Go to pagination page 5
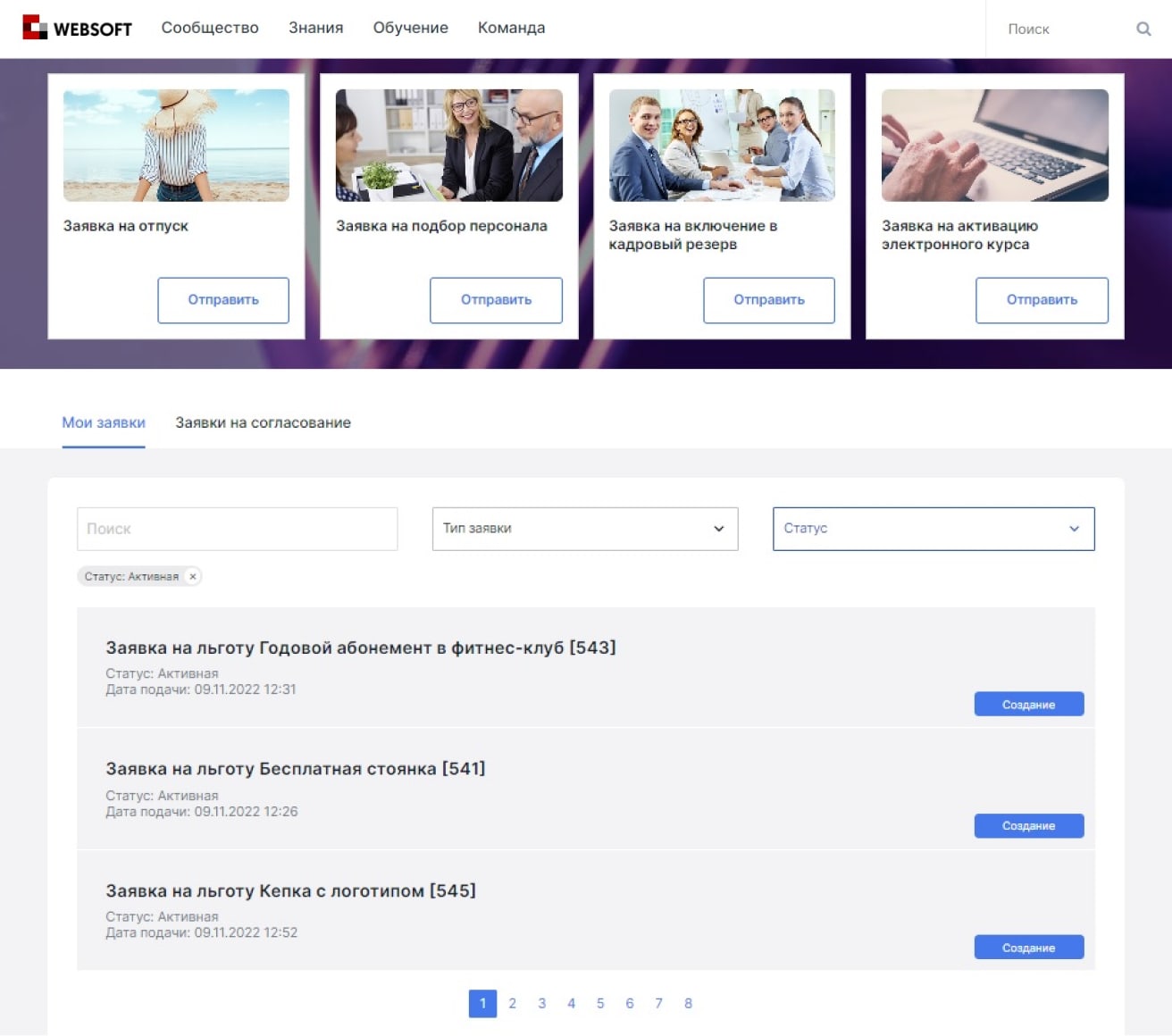Viewport: 1172px width, 1036px height. click(600, 1004)
